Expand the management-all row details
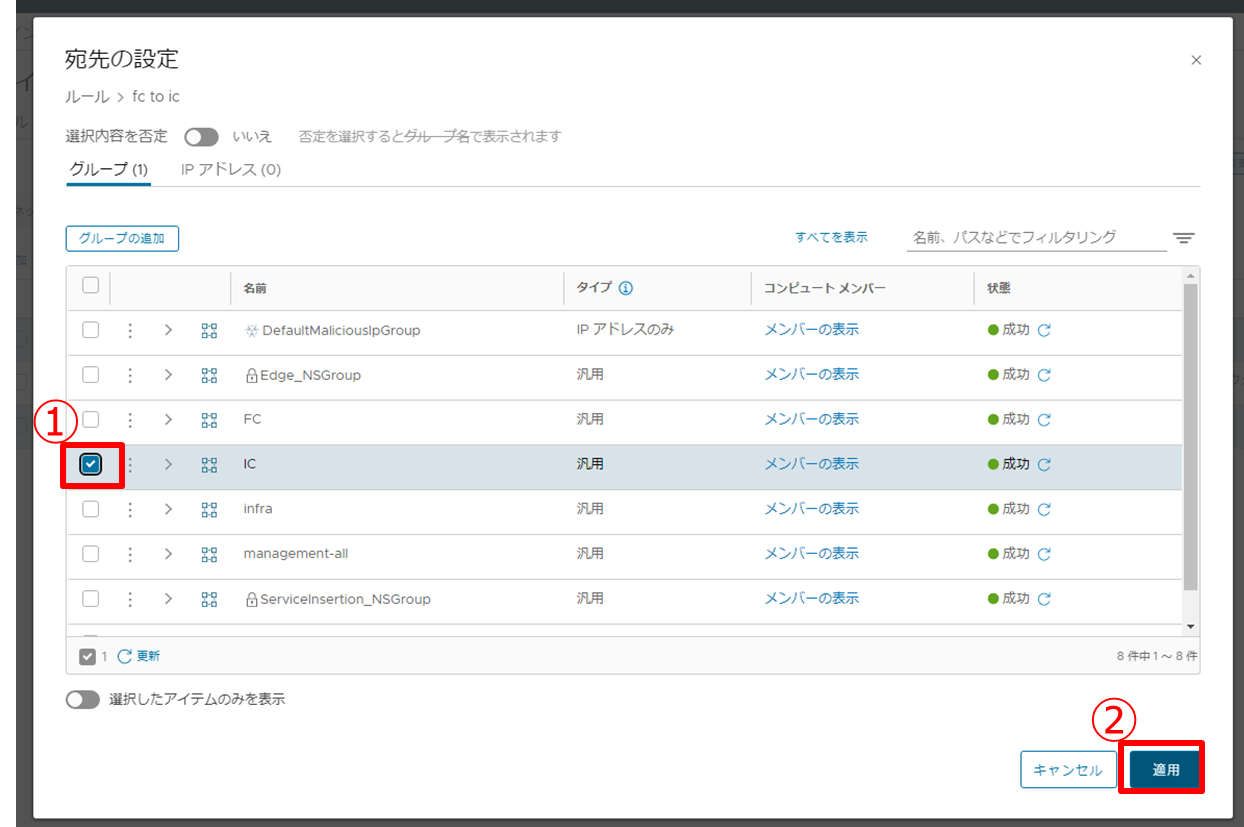This screenshot has height=827, width=1244. point(168,554)
